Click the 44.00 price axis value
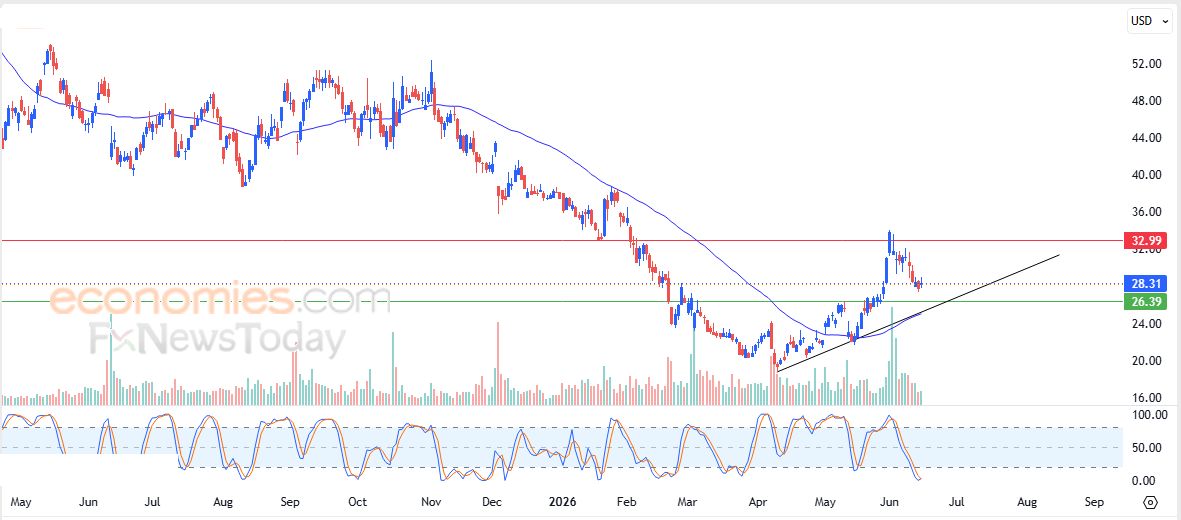The height and width of the screenshot is (520, 1181). point(1146,138)
